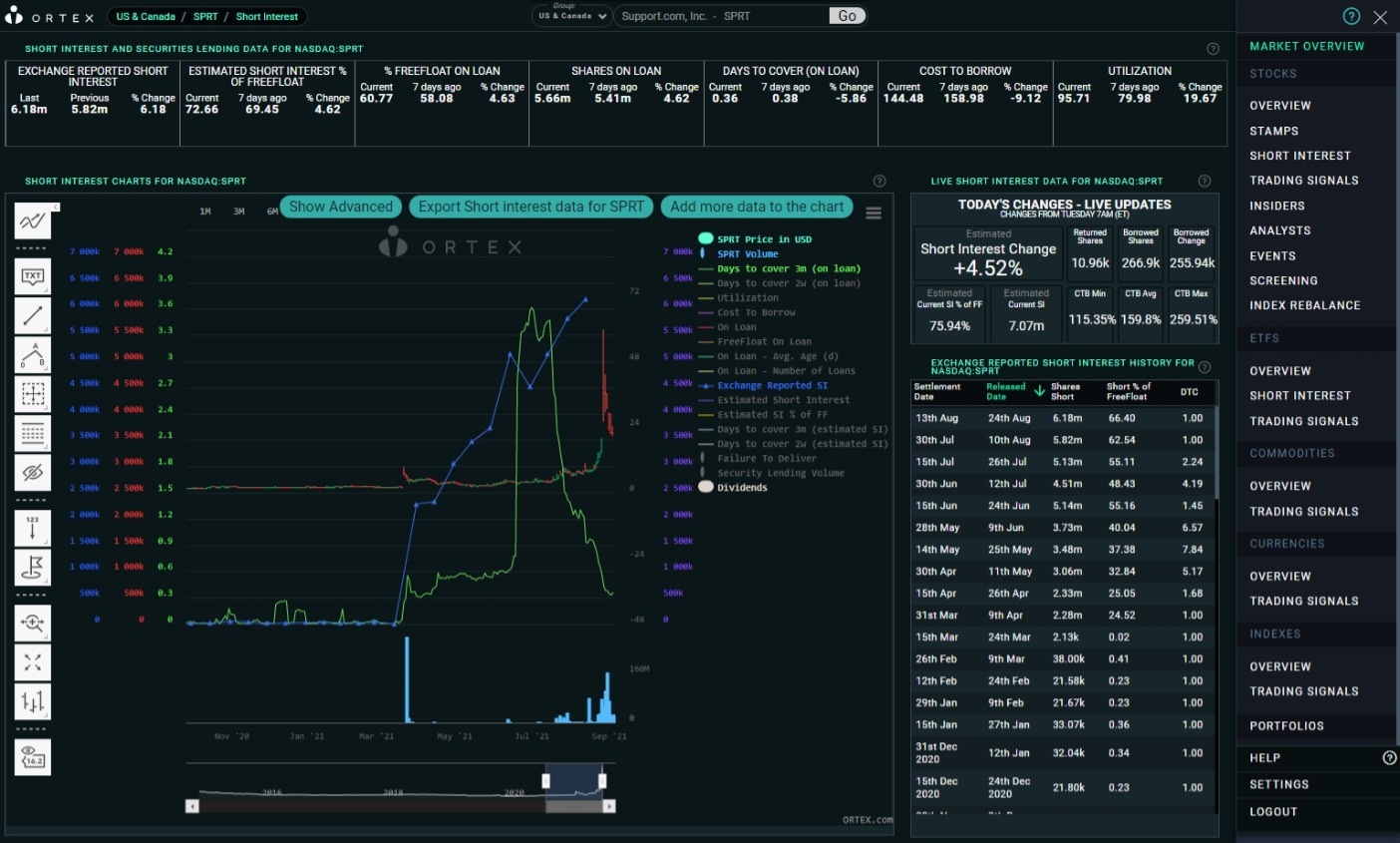Screen dimensions: 1400x843
Task: Open help icon for live short interest data
Action: [x=1205, y=181]
